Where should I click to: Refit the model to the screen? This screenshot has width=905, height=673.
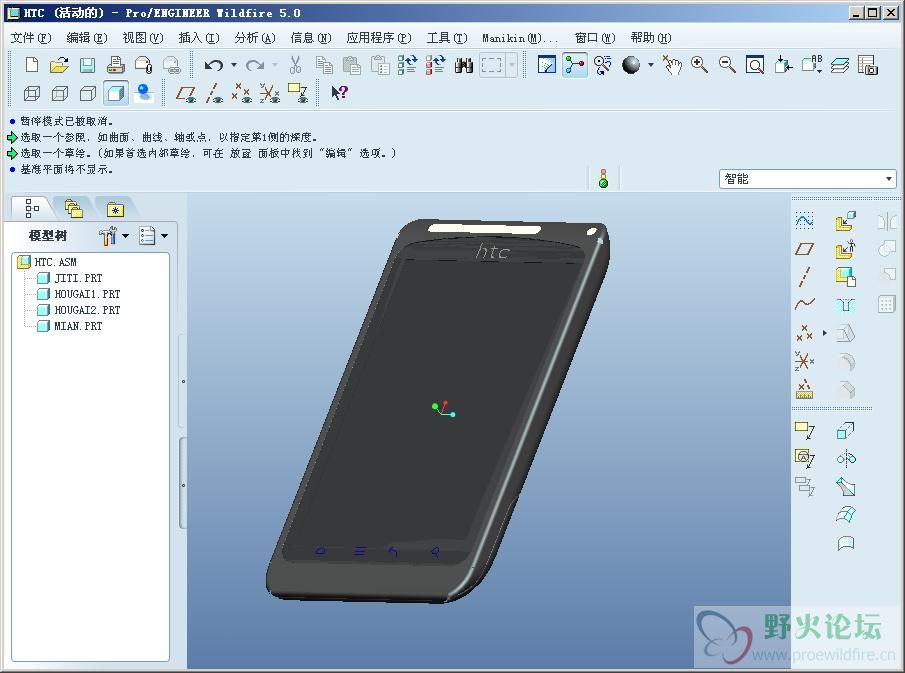tap(755, 65)
